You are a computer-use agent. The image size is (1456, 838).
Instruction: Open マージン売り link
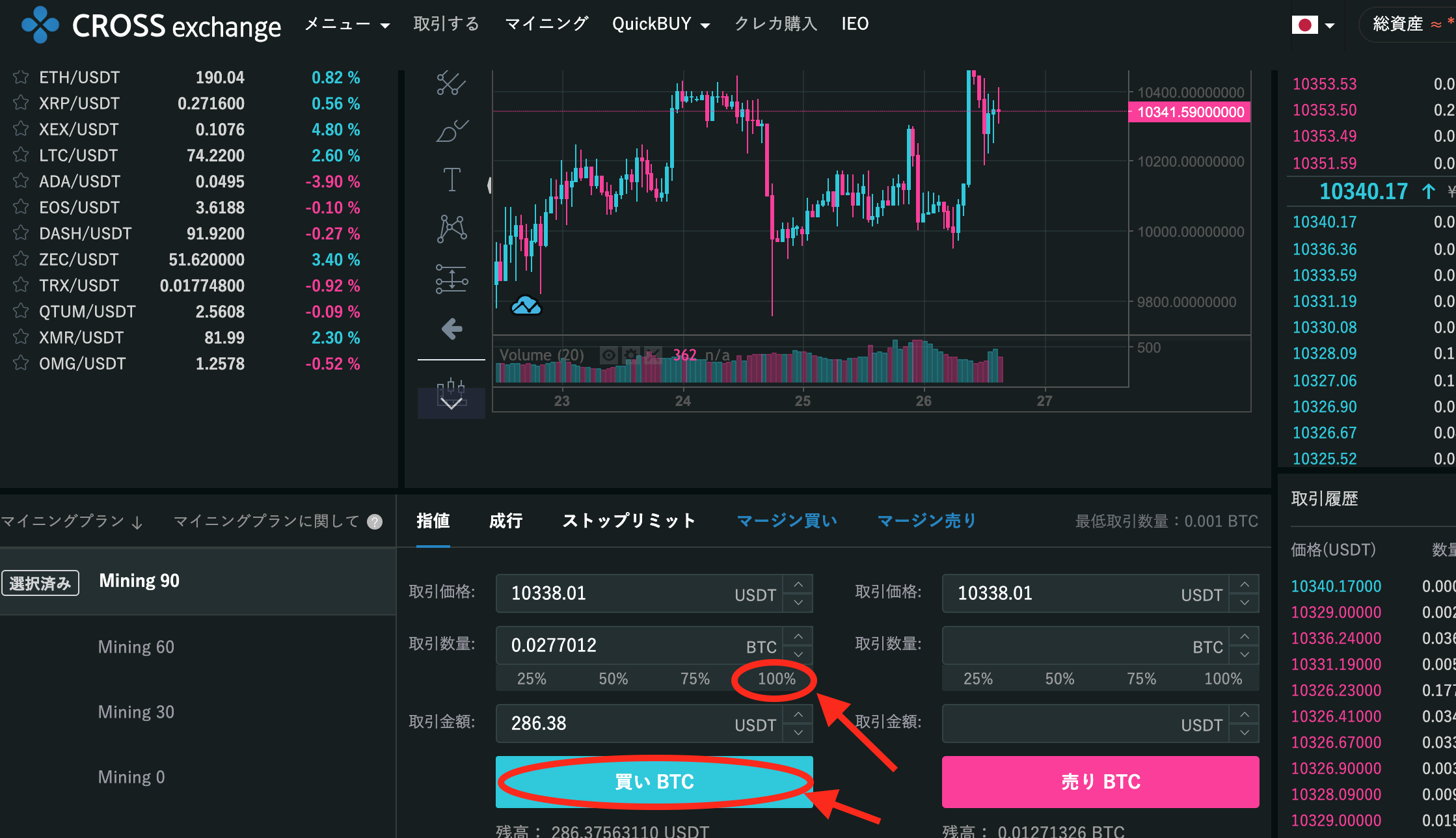coord(927,520)
